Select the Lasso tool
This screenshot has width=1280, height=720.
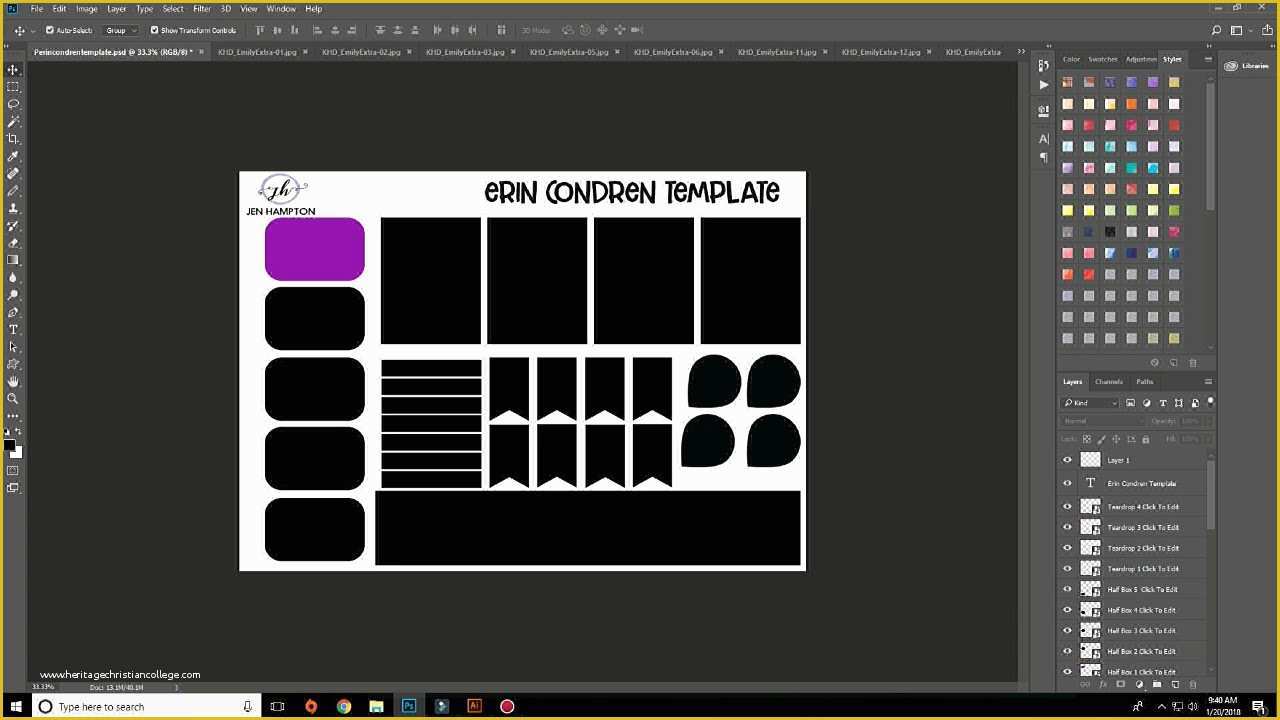pos(13,104)
